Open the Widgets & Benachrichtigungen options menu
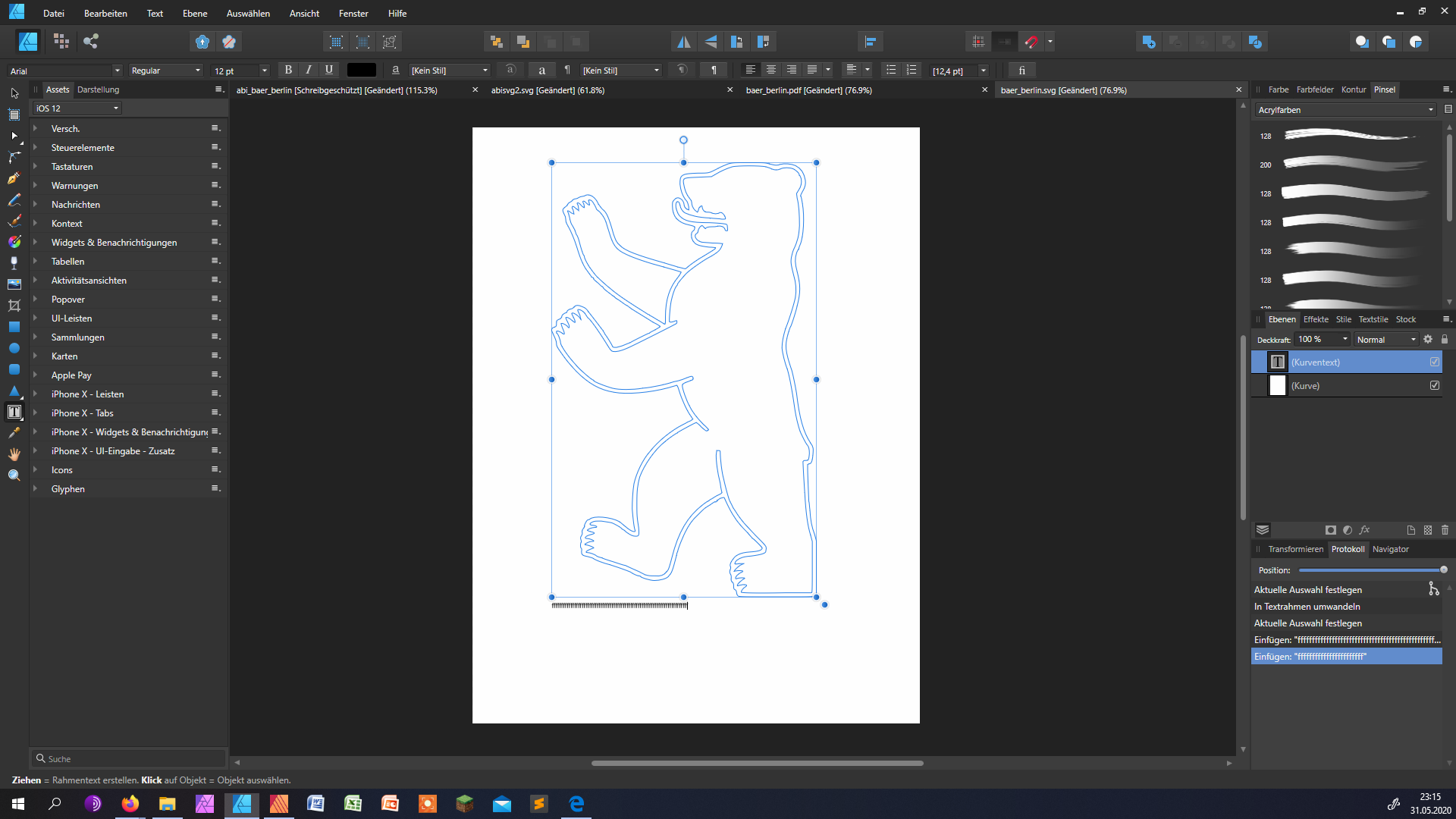Screen dimensions: 1456x819 (216, 242)
